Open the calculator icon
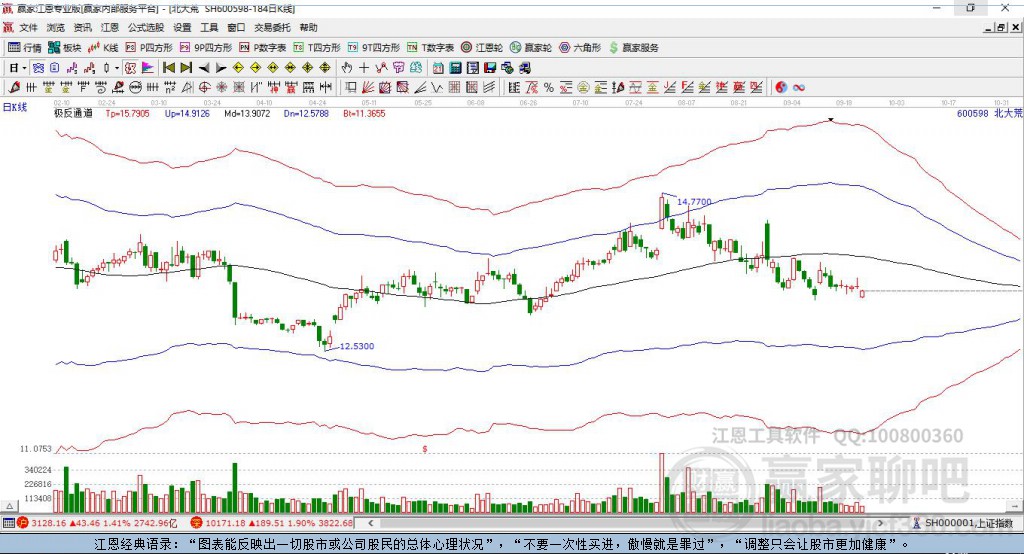1024x554 pixels. (456, 68)
